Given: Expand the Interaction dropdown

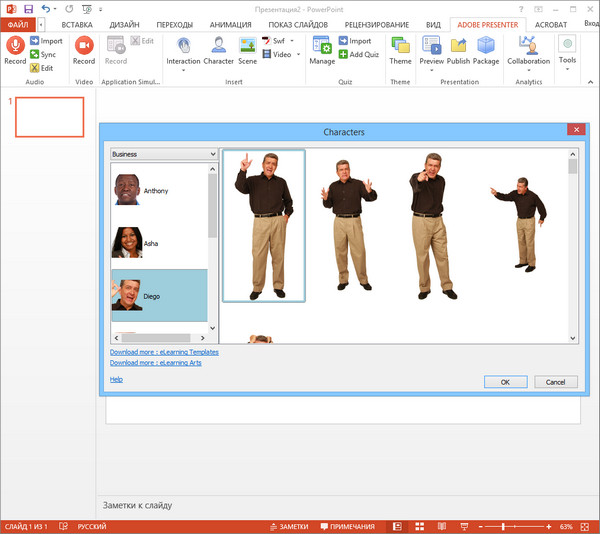Looking at the screenshot, I should (184, 70).
